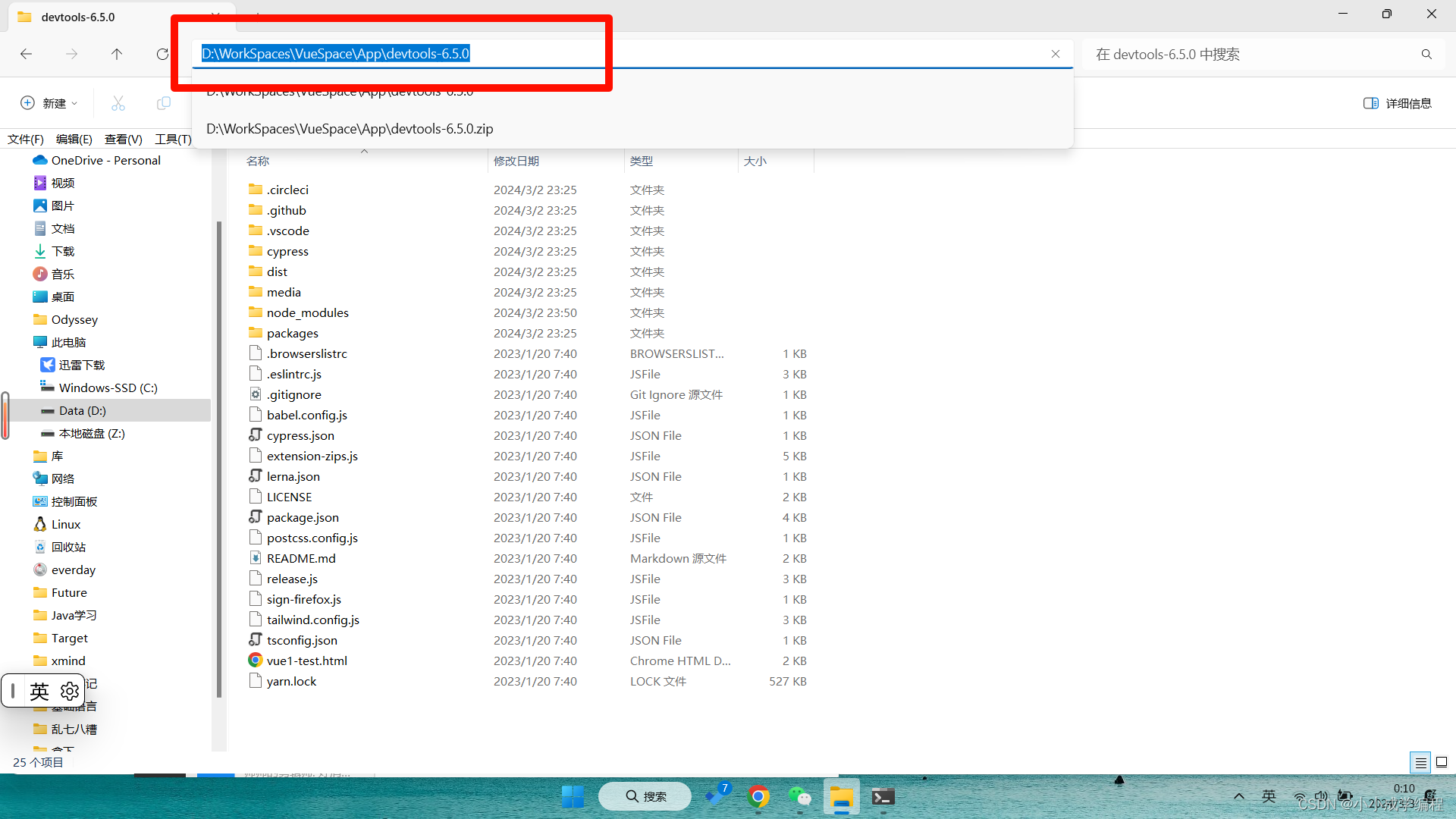Switch to large icons view button
This screenshot has height=819, width=1456.
1442,762
